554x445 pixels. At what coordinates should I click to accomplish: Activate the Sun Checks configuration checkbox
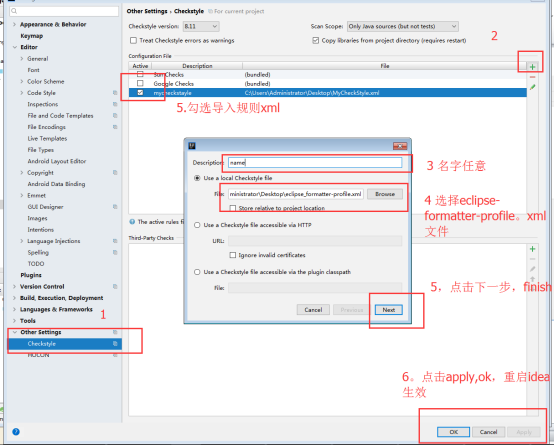point(140,74)
